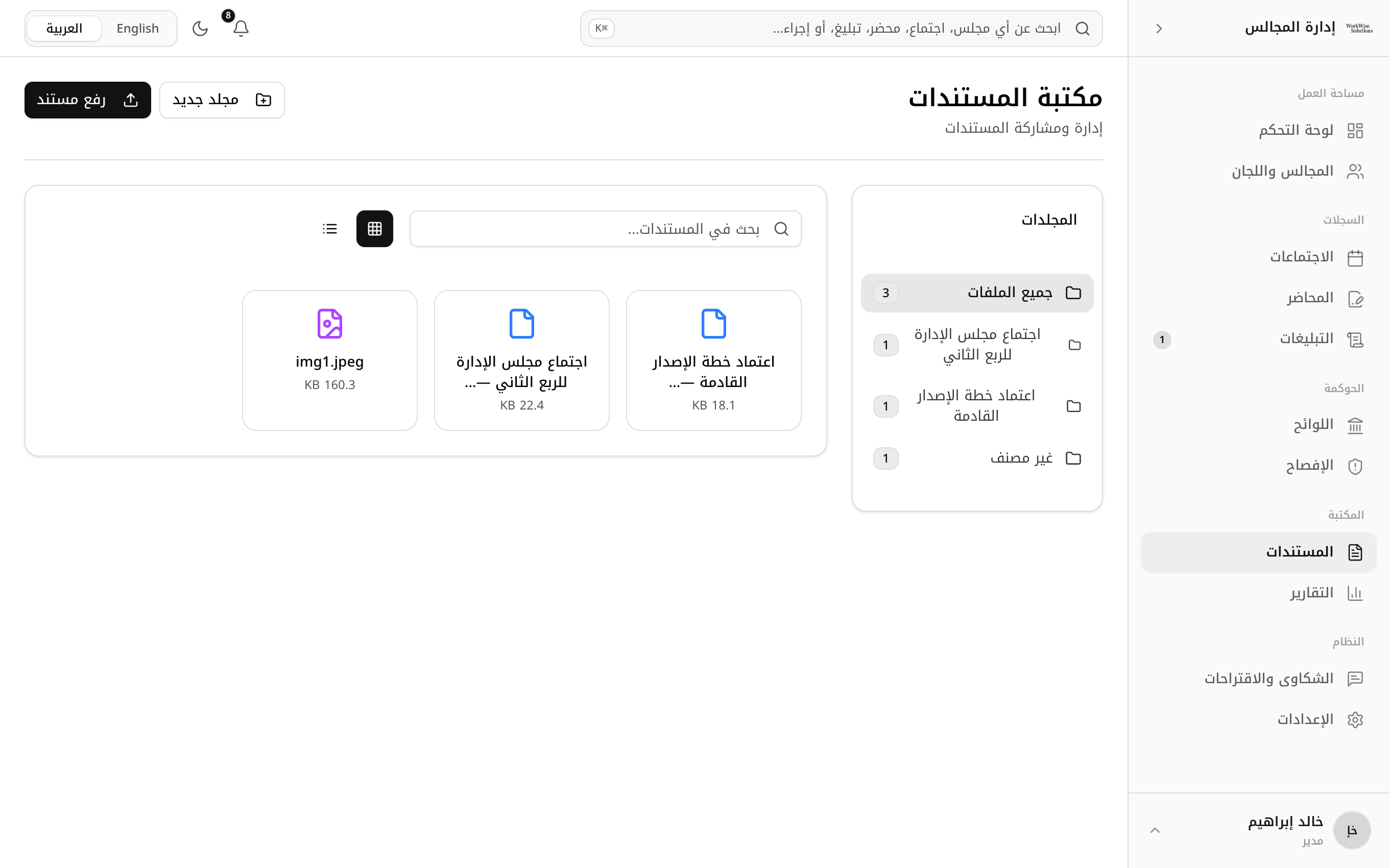1389x868 pixels.
Task: Click the purple image icon of img1.jpeg
Action: point(330,324)
